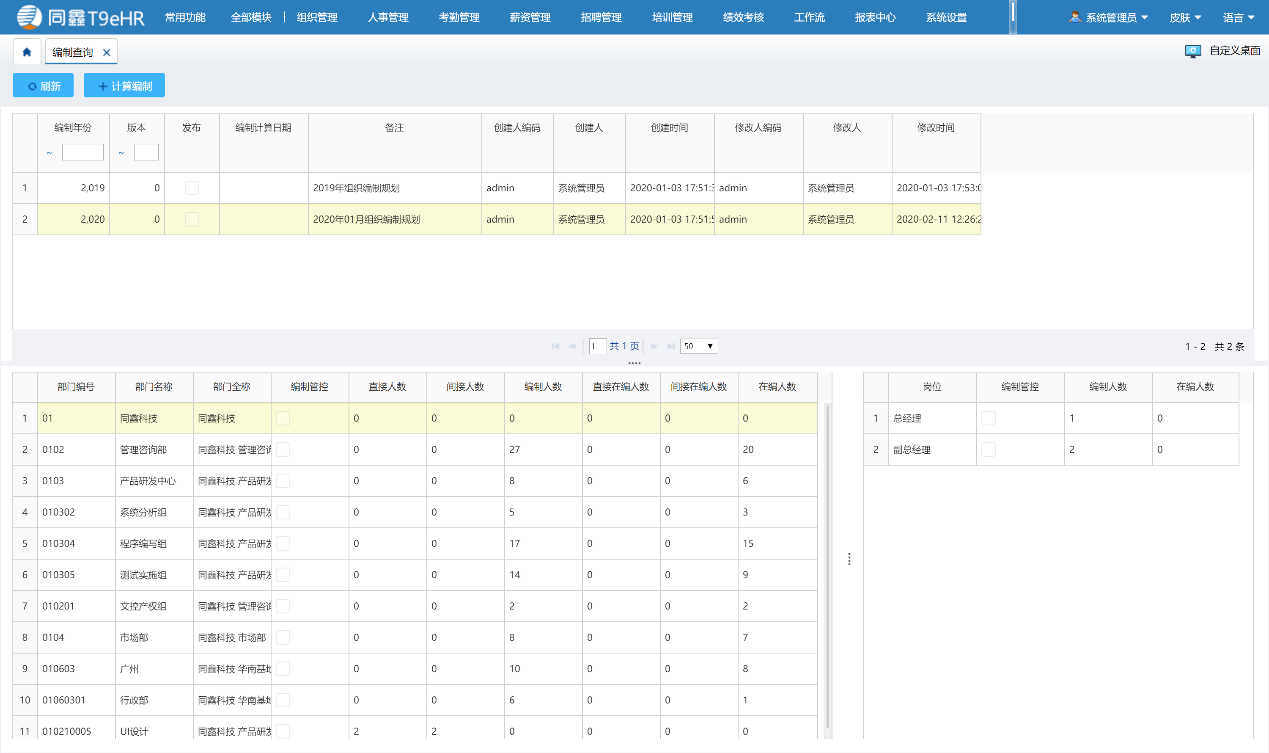Click the next page arrow in pager

655,346
